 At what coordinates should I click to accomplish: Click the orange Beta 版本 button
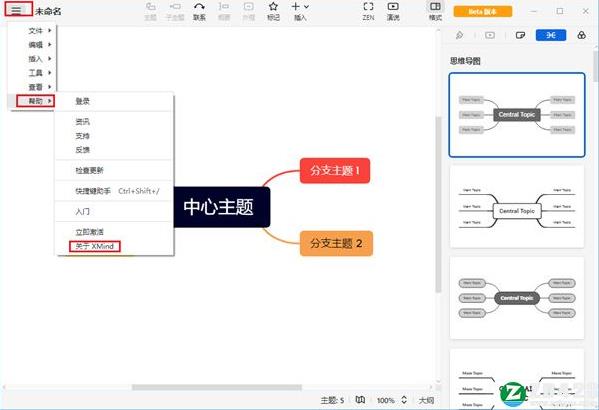pos(482,11)
